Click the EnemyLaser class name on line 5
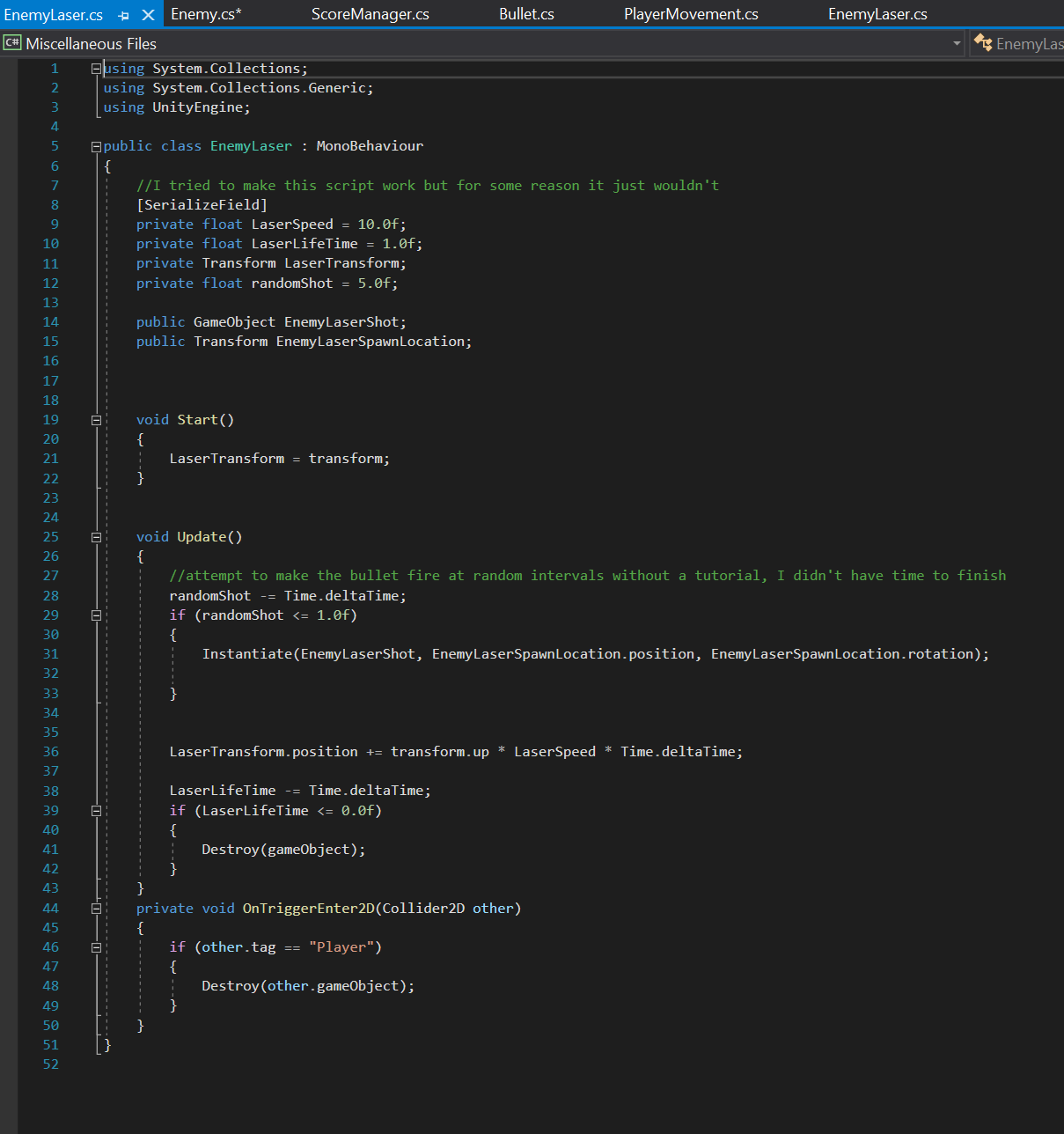Screen dimensions: 1064x1134 pyautogui.click(x=251, y=146)
